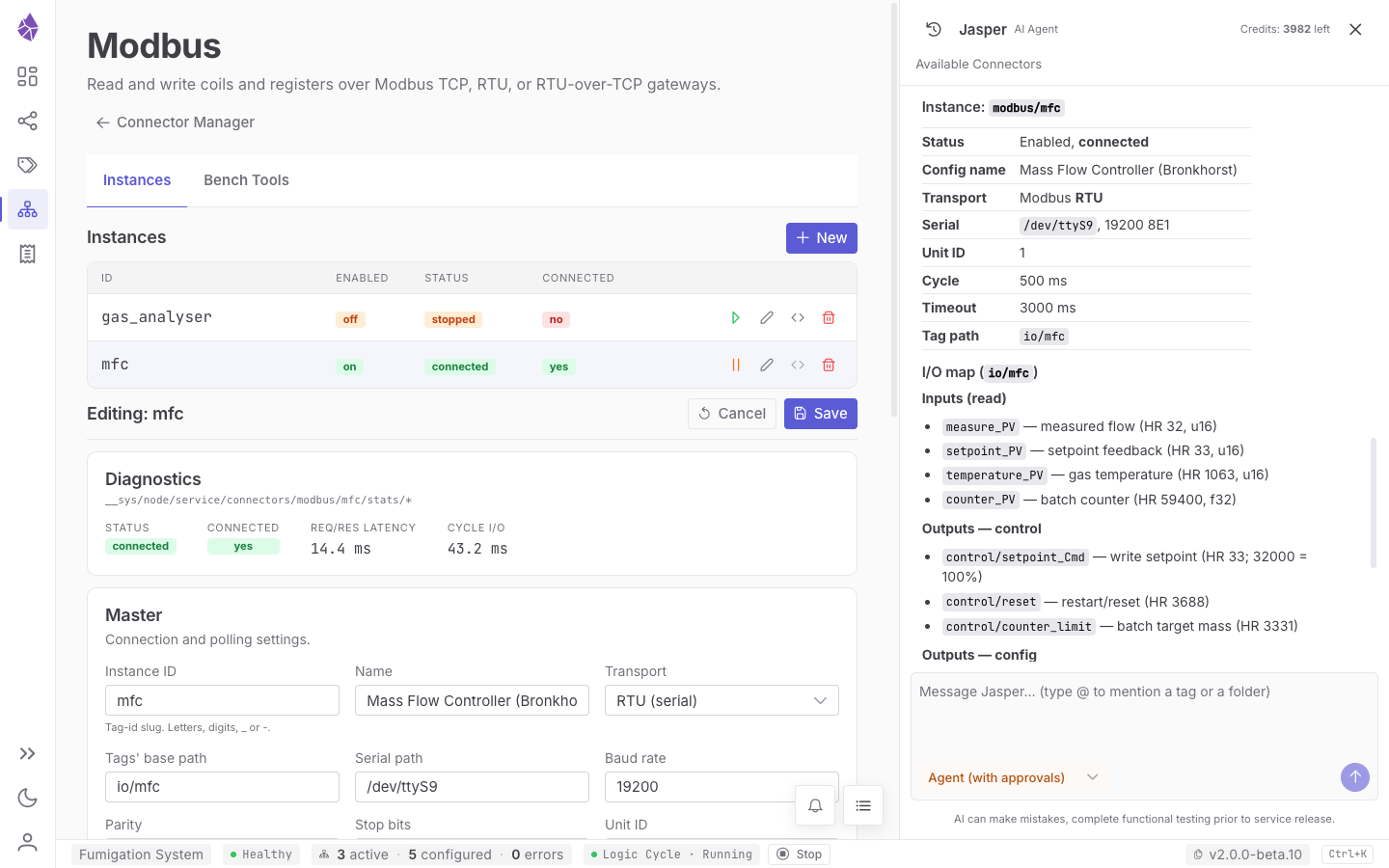Switch to the Bench Tools tab

[x=246, y=180]
